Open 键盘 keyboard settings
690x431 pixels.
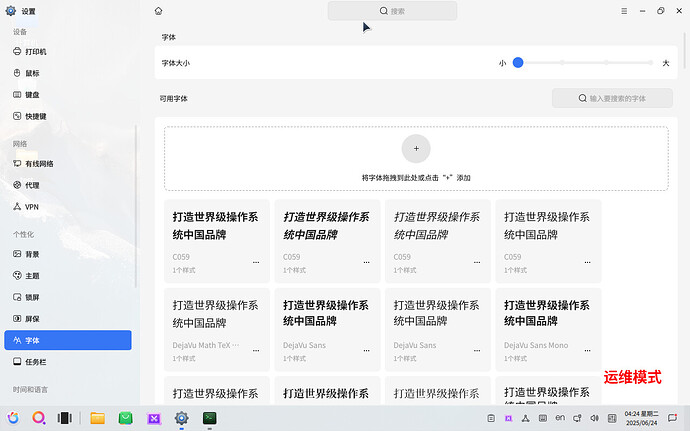[68, 95]
